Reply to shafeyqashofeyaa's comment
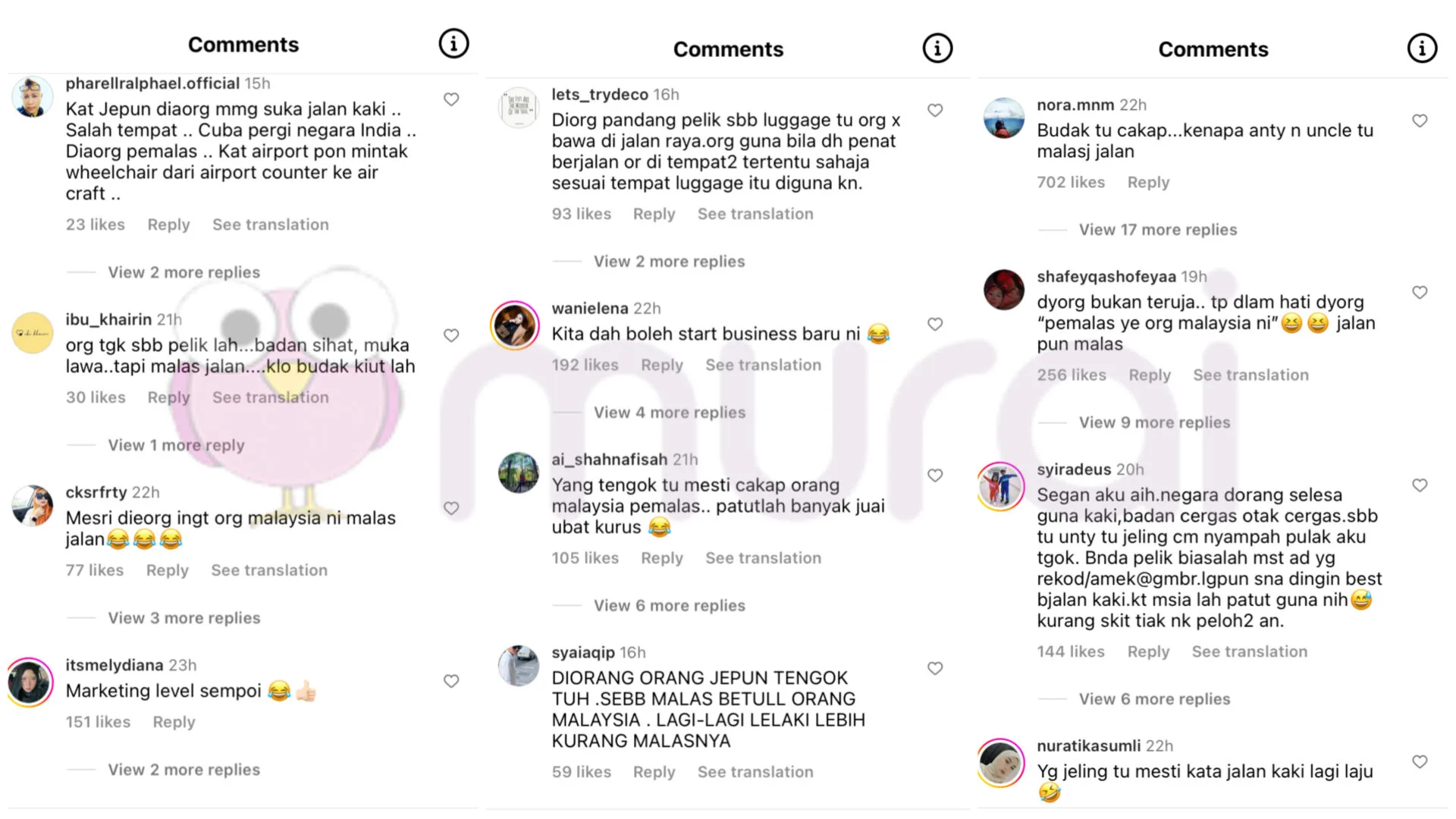1456x819 pixels. click(x=1150, y=375)
